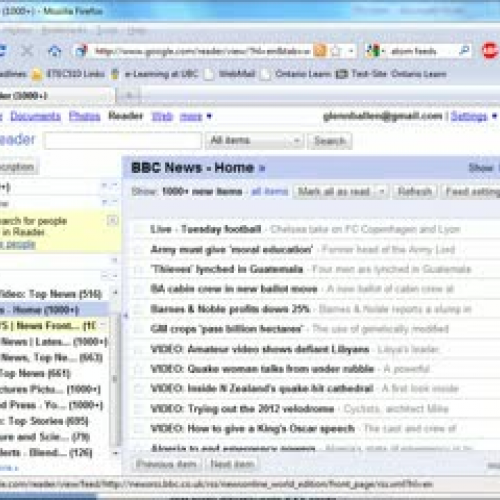The height and width of the screenshot is (500, 500).
Task: Star the 'Thieves lynched in Guatemala' item
Action: coord(138,269)
